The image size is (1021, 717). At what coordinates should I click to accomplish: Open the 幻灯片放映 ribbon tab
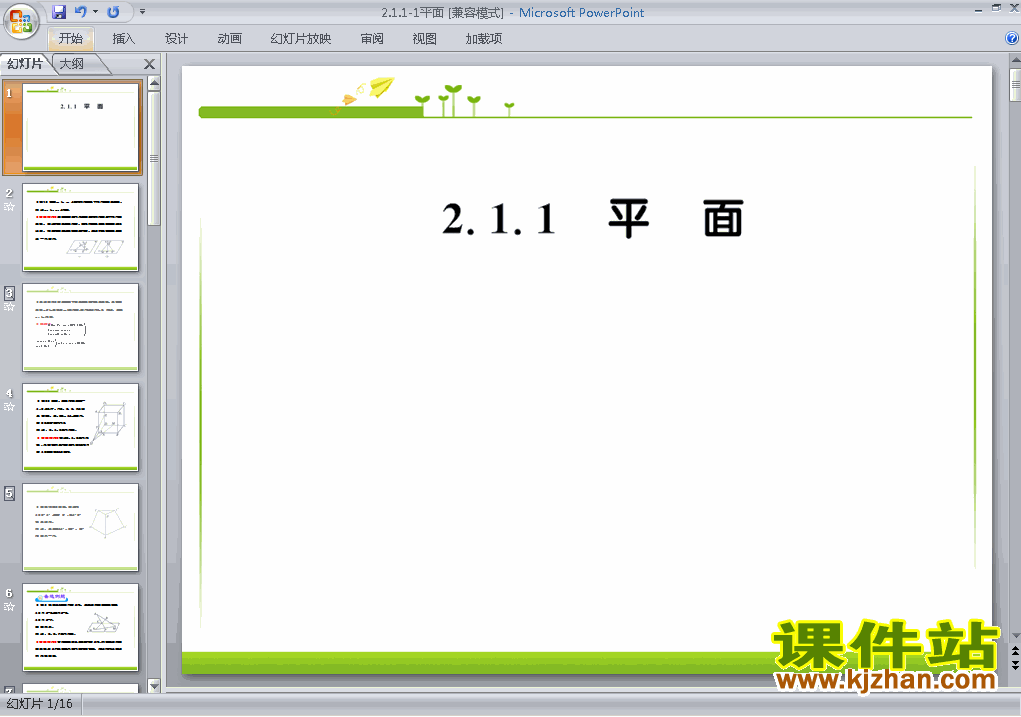click(x=301, y=38)
